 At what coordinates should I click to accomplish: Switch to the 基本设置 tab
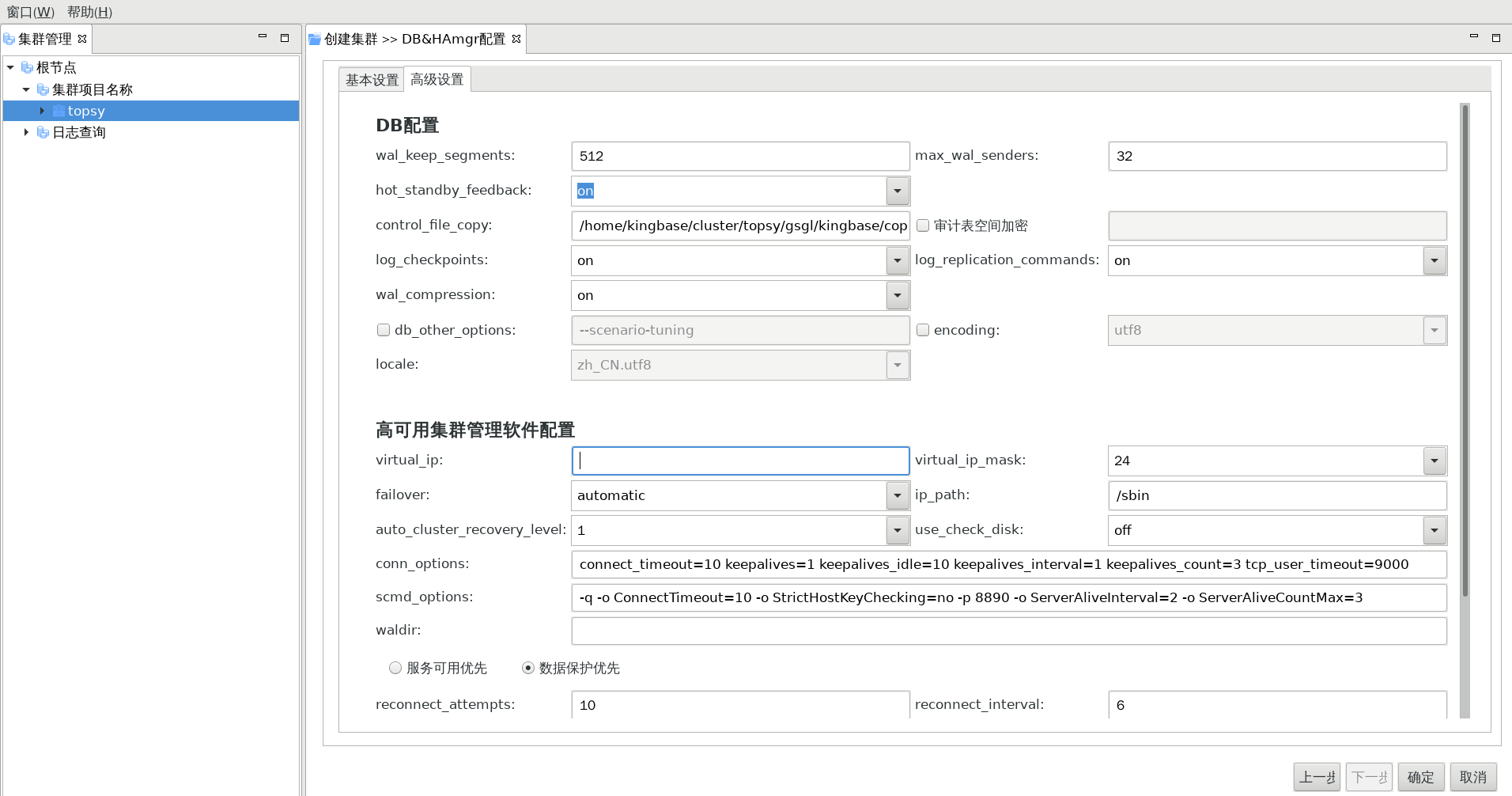[372, 80]
